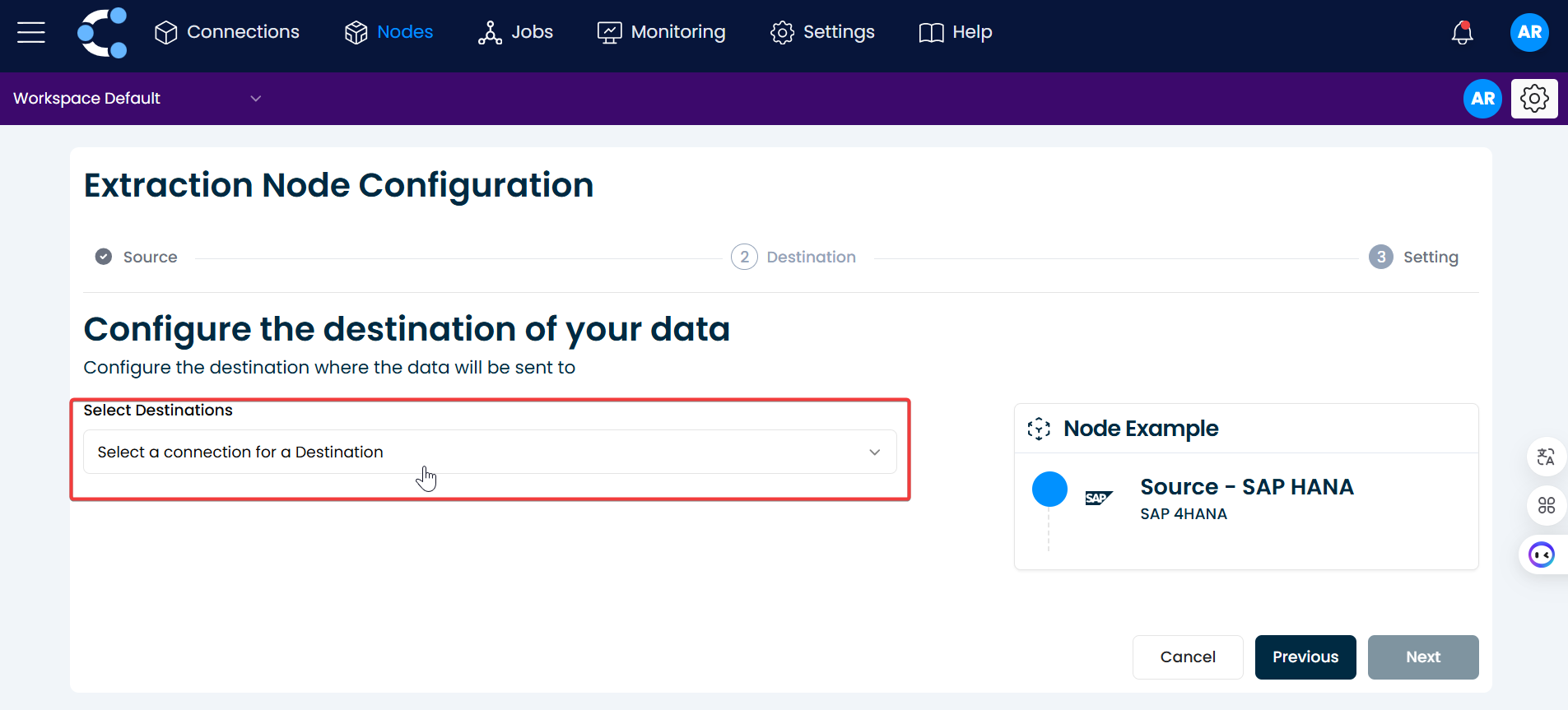The width and height of the screenshot is (1568, 710).
Task: Open the Select Destinations dropdown
Action: (489, 452)
